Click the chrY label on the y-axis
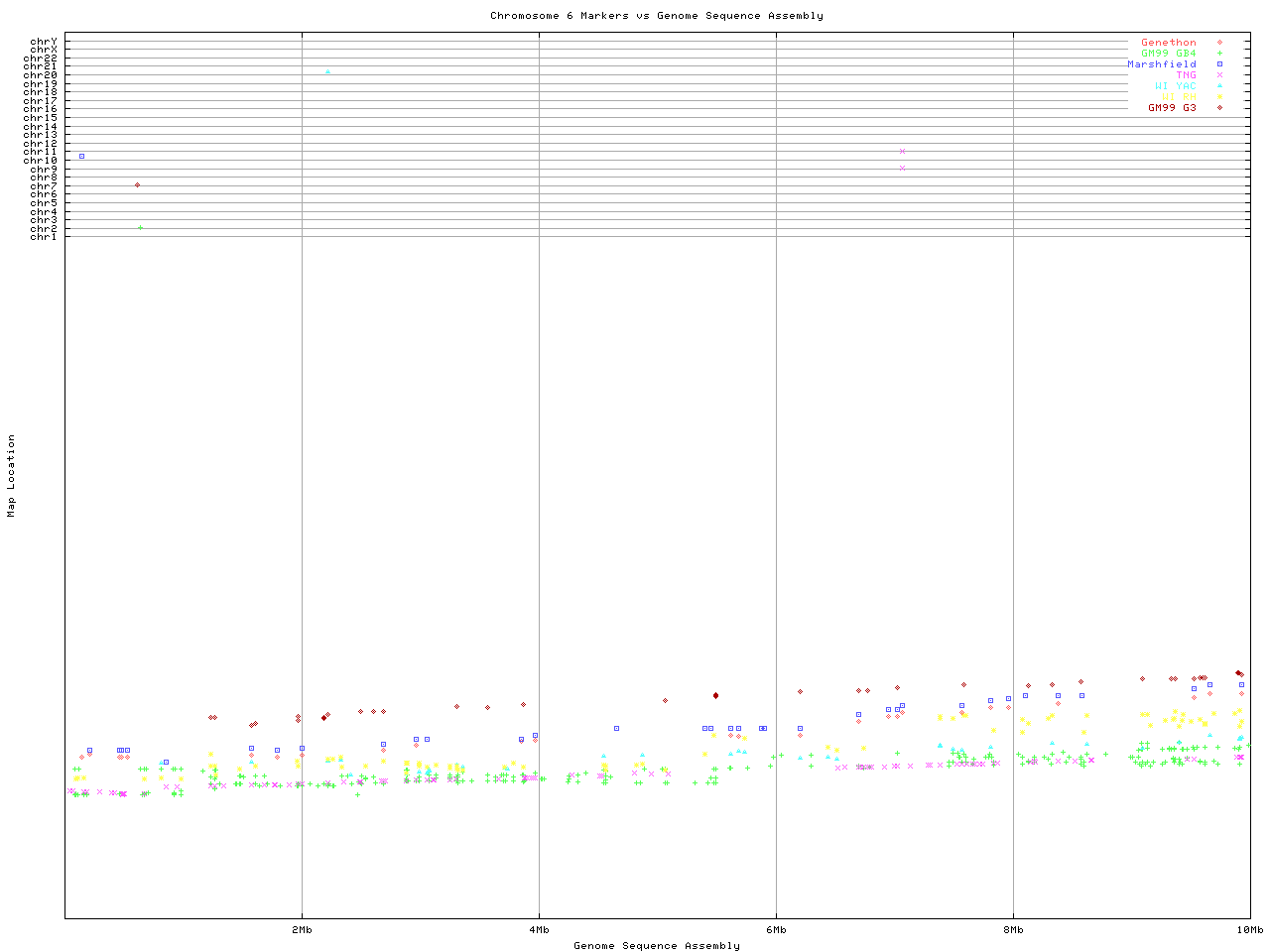This screenshot has width=1270, height=952. point(44,42)
